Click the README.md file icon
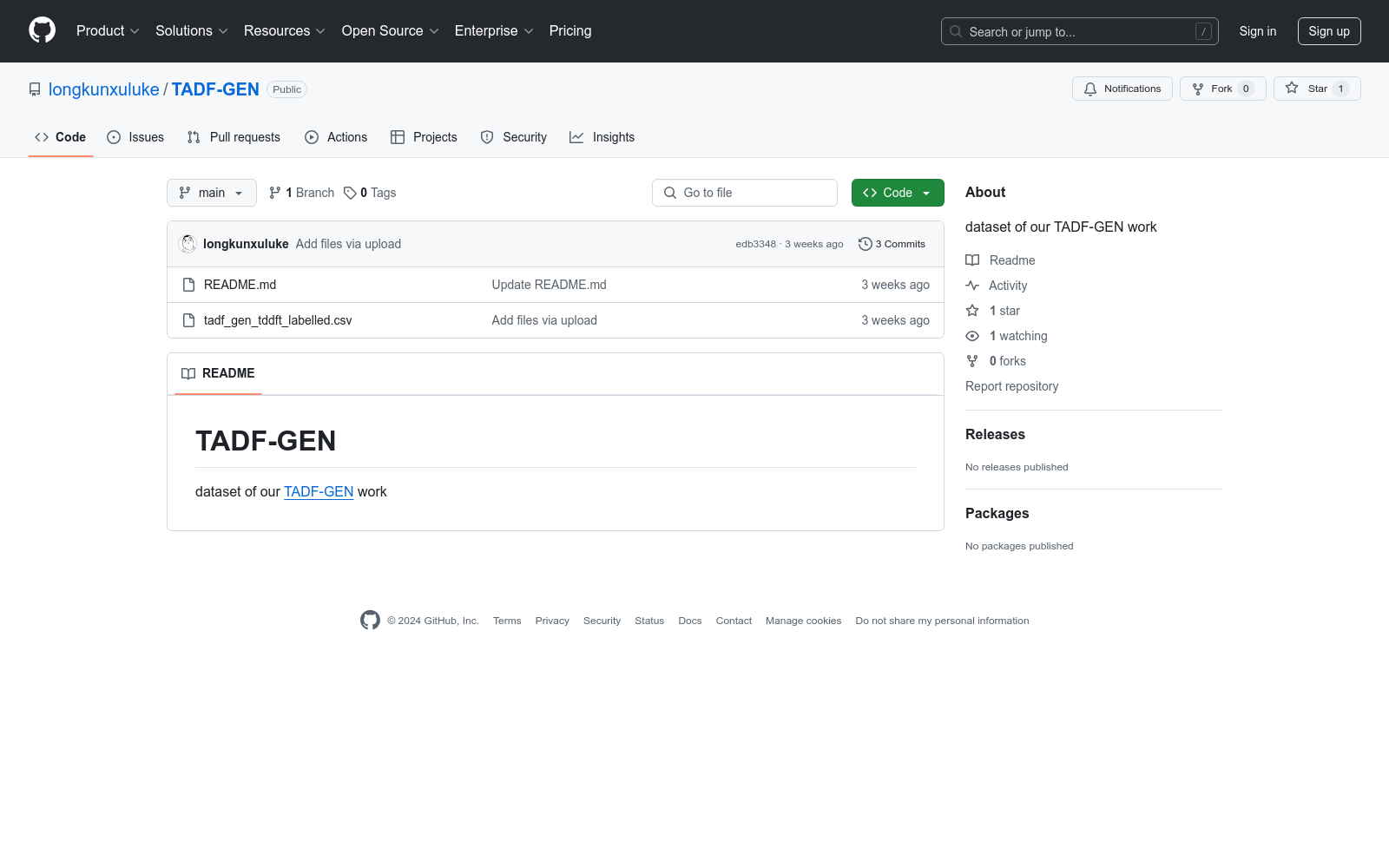1389x868 pixels. (x=188, y=285)
